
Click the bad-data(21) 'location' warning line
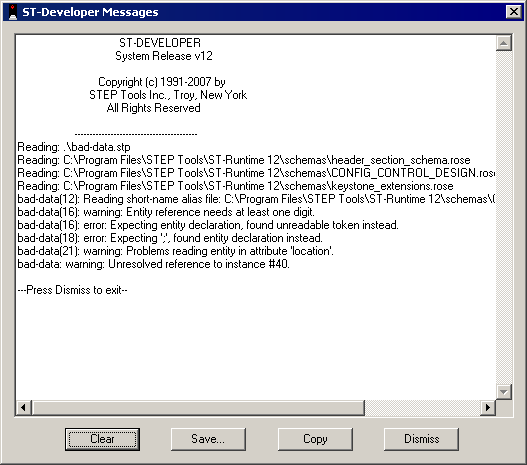pyautogui.click(x=176, y=251)
